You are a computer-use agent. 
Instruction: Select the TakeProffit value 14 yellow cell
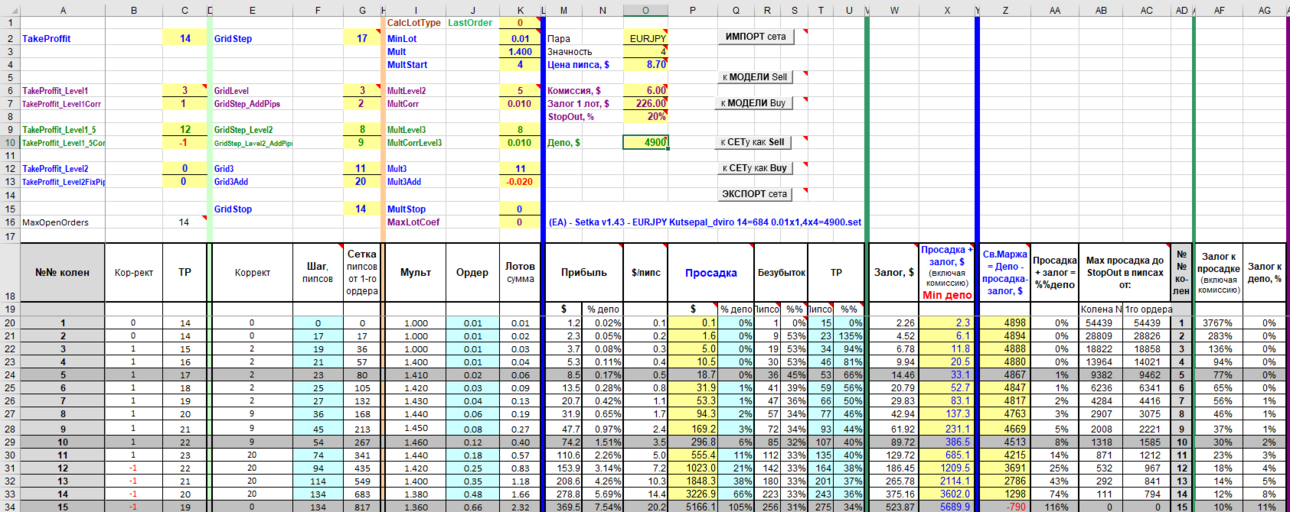184,38
